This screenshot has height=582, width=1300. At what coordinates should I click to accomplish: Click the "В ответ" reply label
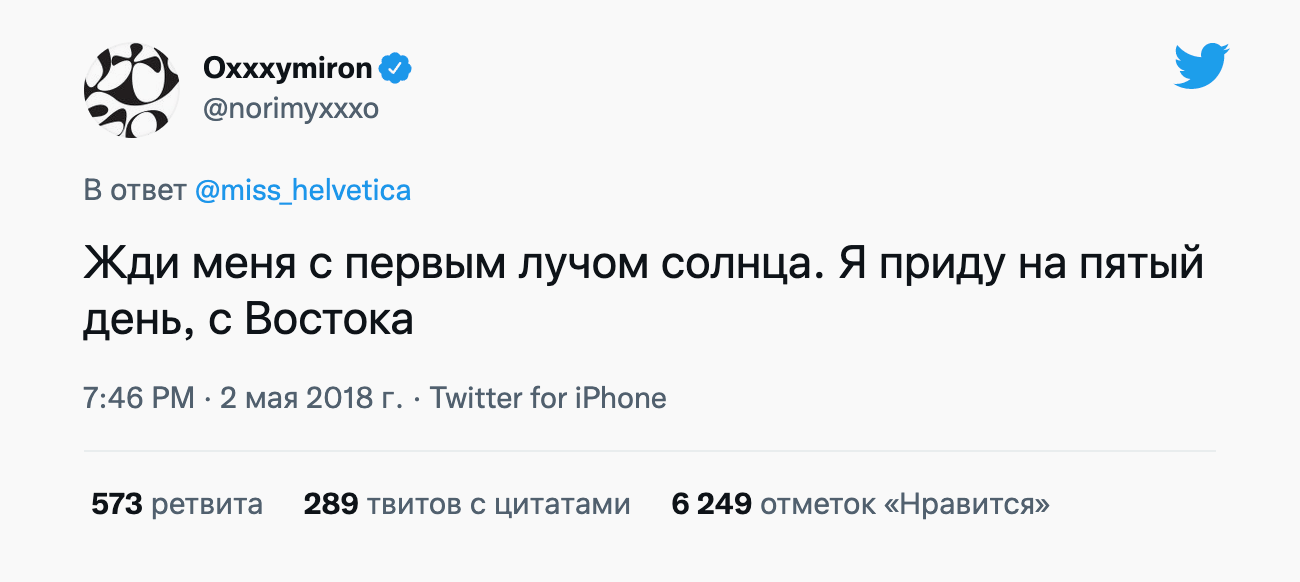coord(134,190)
